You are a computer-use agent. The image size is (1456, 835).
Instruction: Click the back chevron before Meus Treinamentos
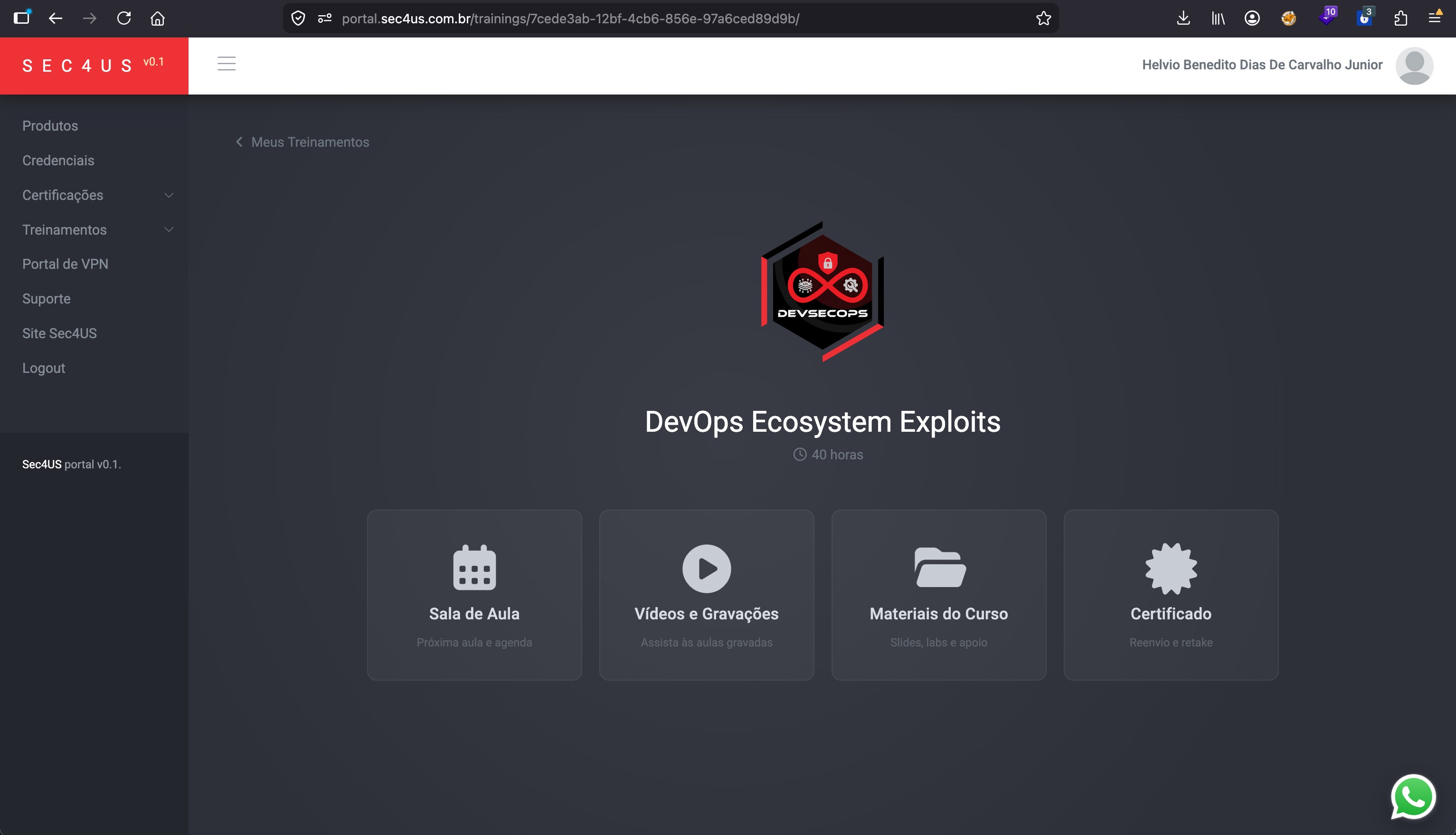pos(239,142)
